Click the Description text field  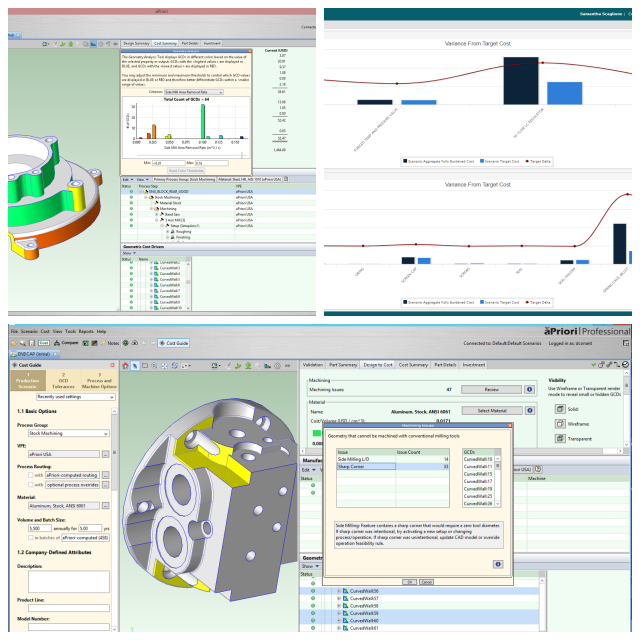pyautogui.click(x=69, y=581)
